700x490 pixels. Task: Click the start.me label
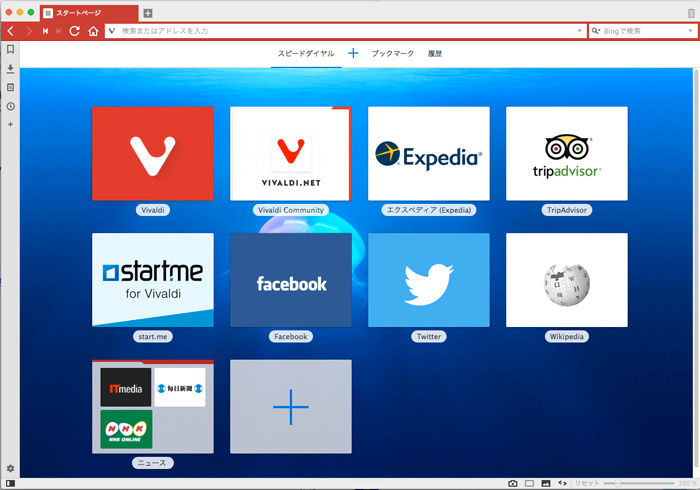pyautogui.click(x=153, y=336)
